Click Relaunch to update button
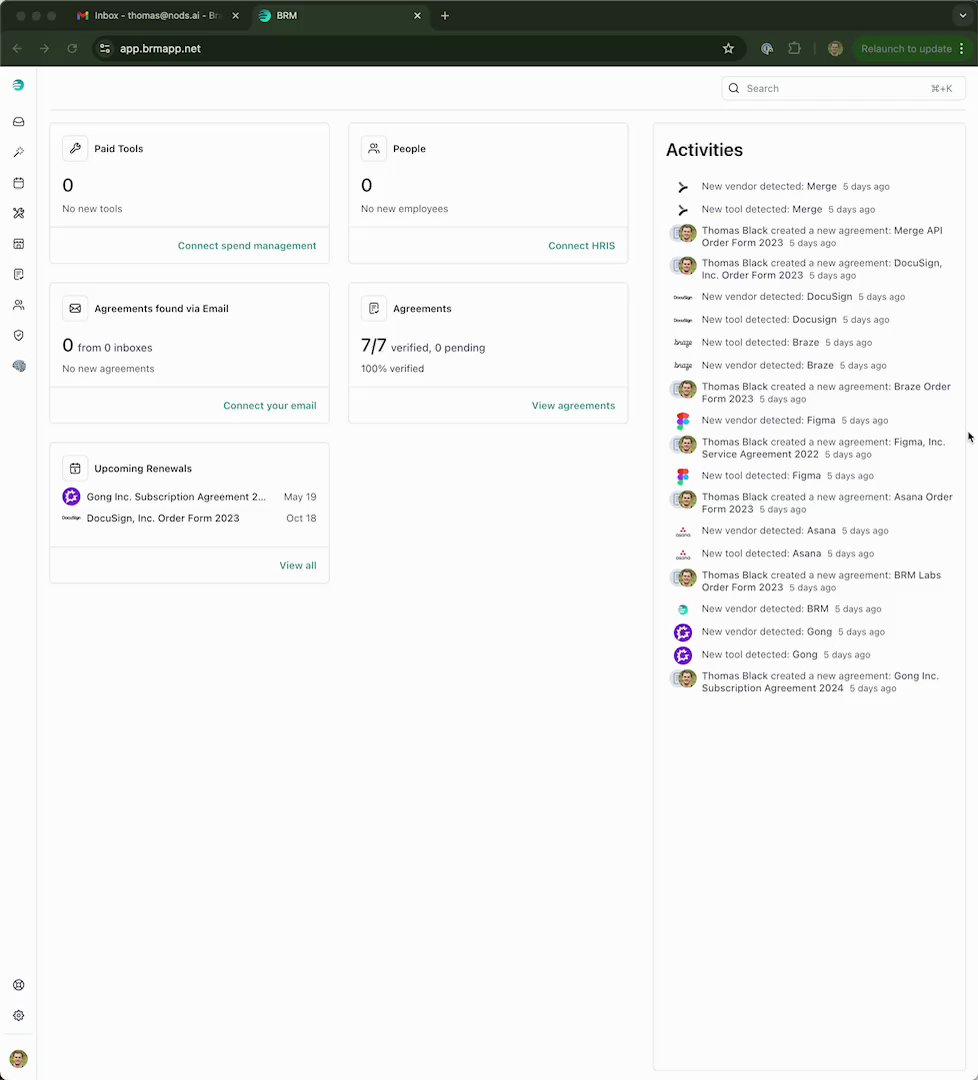Image resolution: width=978 pixels, height=1080 pixels. pos(906,48)
